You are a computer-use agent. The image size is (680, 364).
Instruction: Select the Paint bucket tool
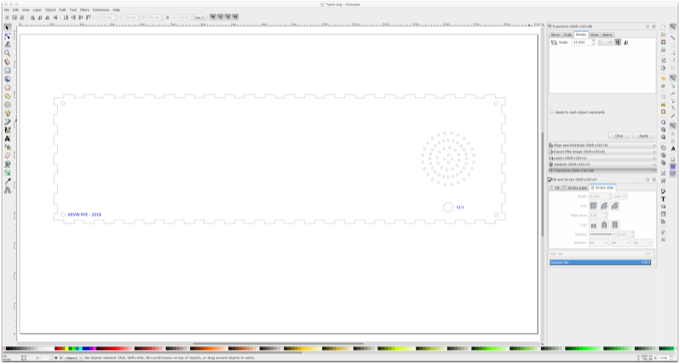point(7,164)
